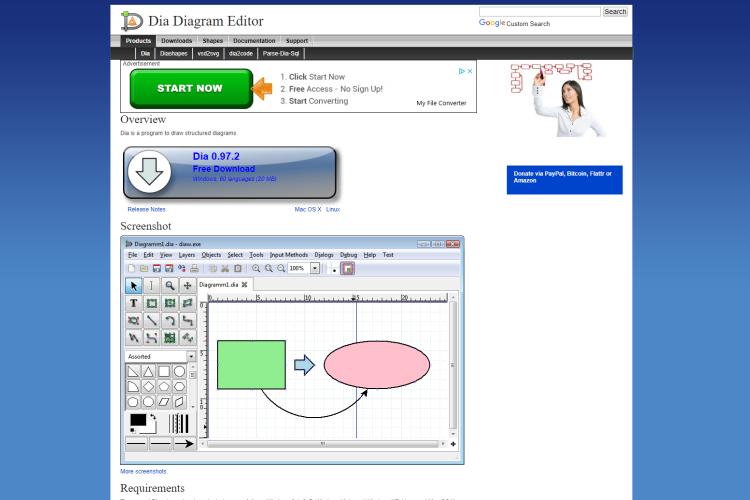Select the Text 'T' tool

pyautogui.click(x=133, y=303)
